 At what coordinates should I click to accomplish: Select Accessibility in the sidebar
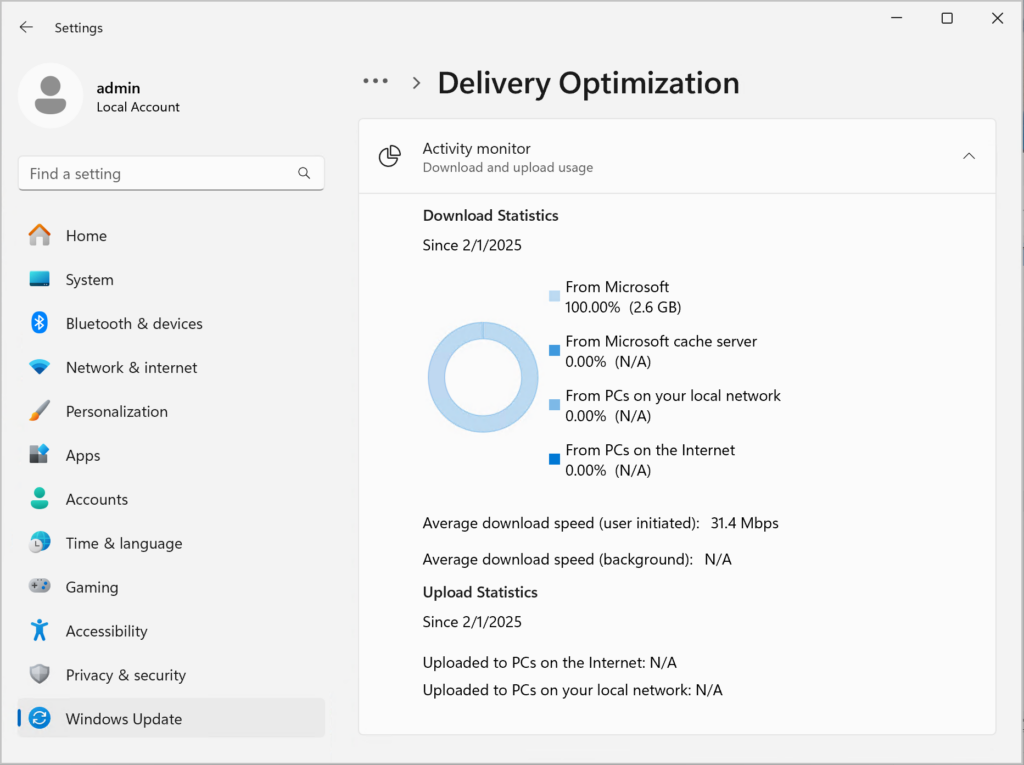click(171, 630)
